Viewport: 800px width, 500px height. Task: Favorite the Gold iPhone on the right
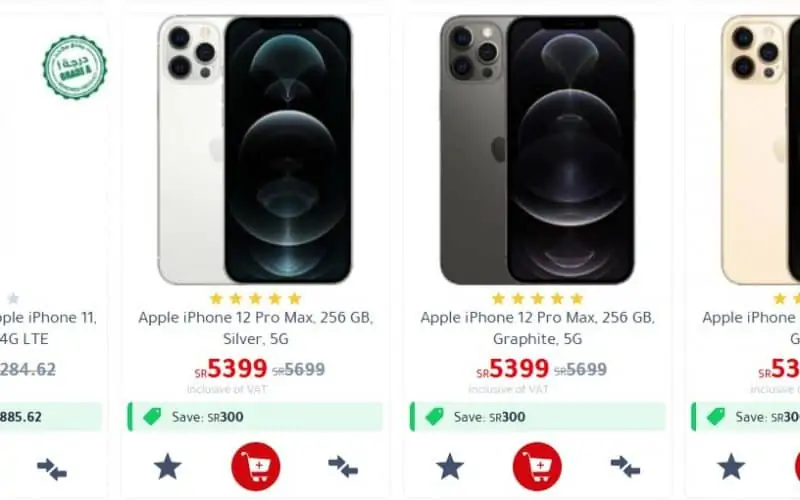click(x=731, y=466)
